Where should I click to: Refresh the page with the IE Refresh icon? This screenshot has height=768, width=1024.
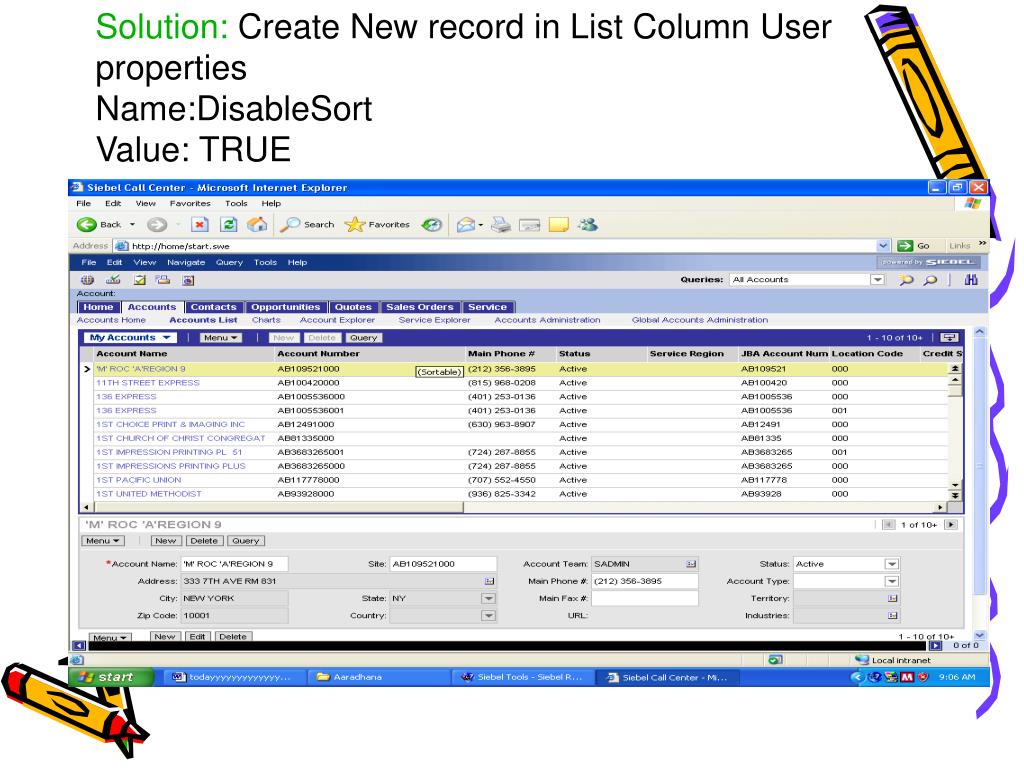coord(229,225)
